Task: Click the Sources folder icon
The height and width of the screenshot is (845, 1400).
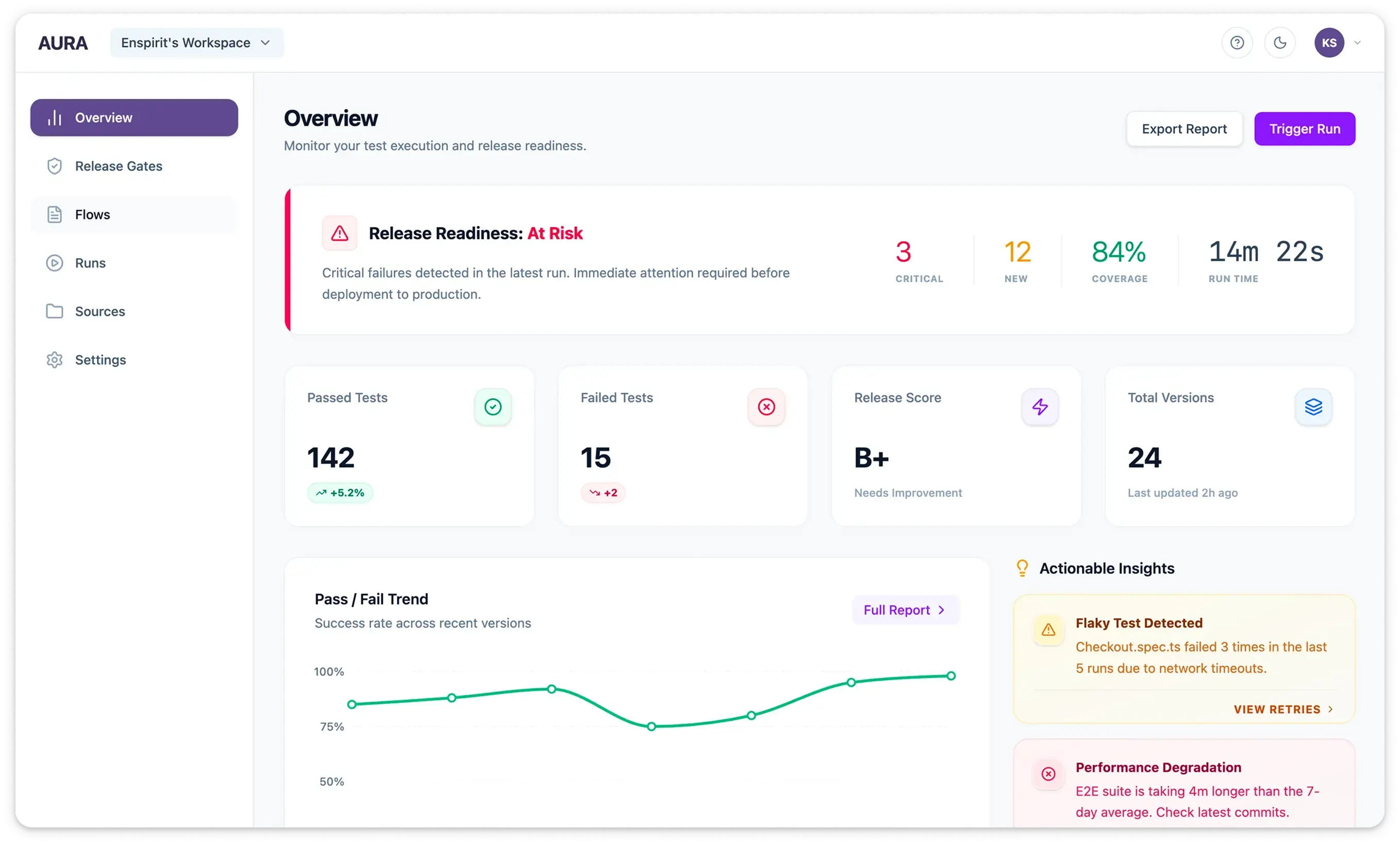Action: (x=55, y=311)
